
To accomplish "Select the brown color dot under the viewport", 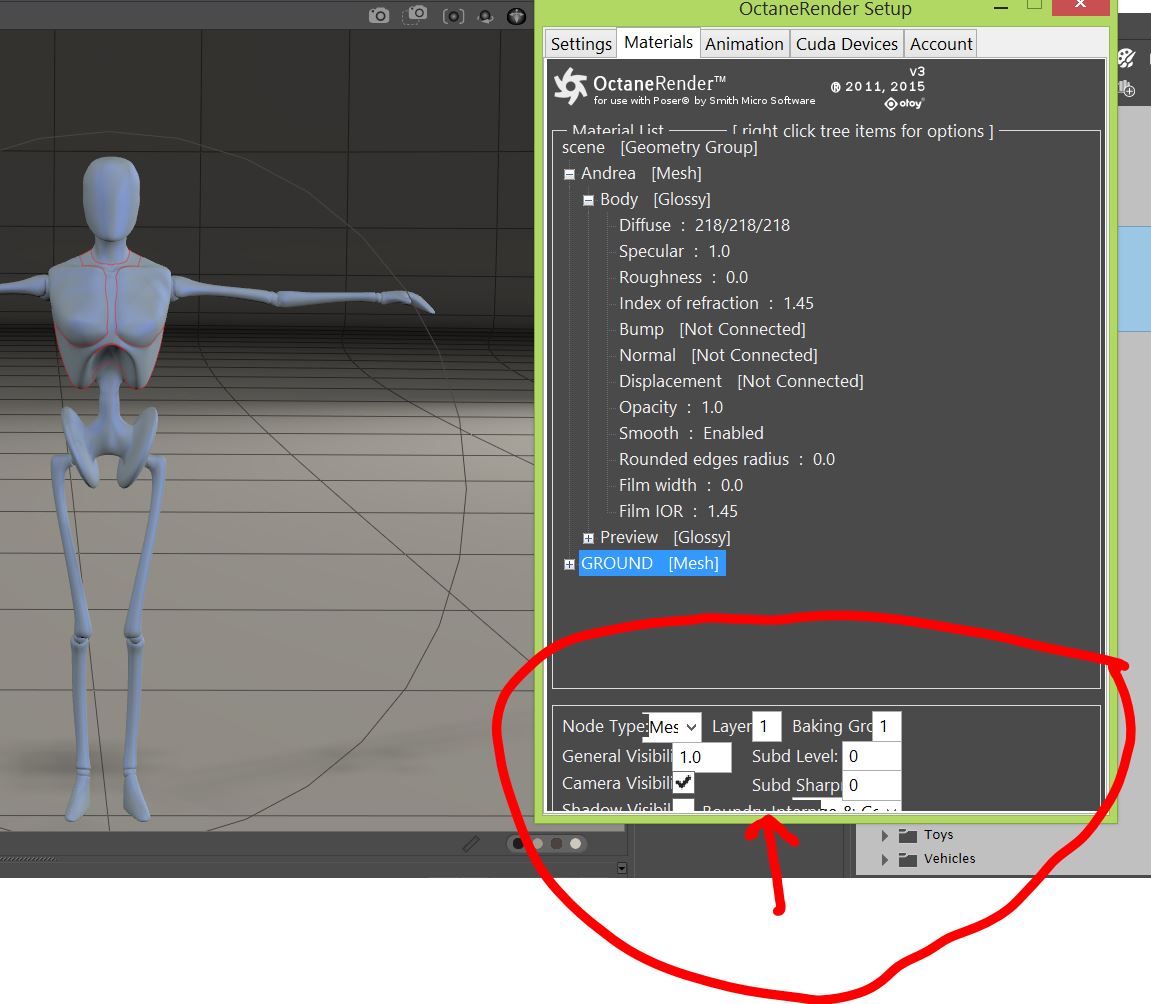I will [x=556, y=844].
